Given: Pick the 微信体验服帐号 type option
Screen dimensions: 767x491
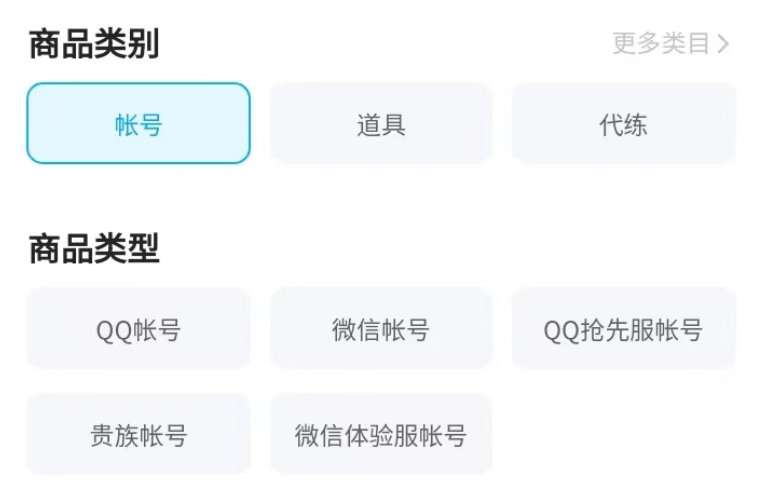Looking at the screenshot, I should tap(381, 434).
